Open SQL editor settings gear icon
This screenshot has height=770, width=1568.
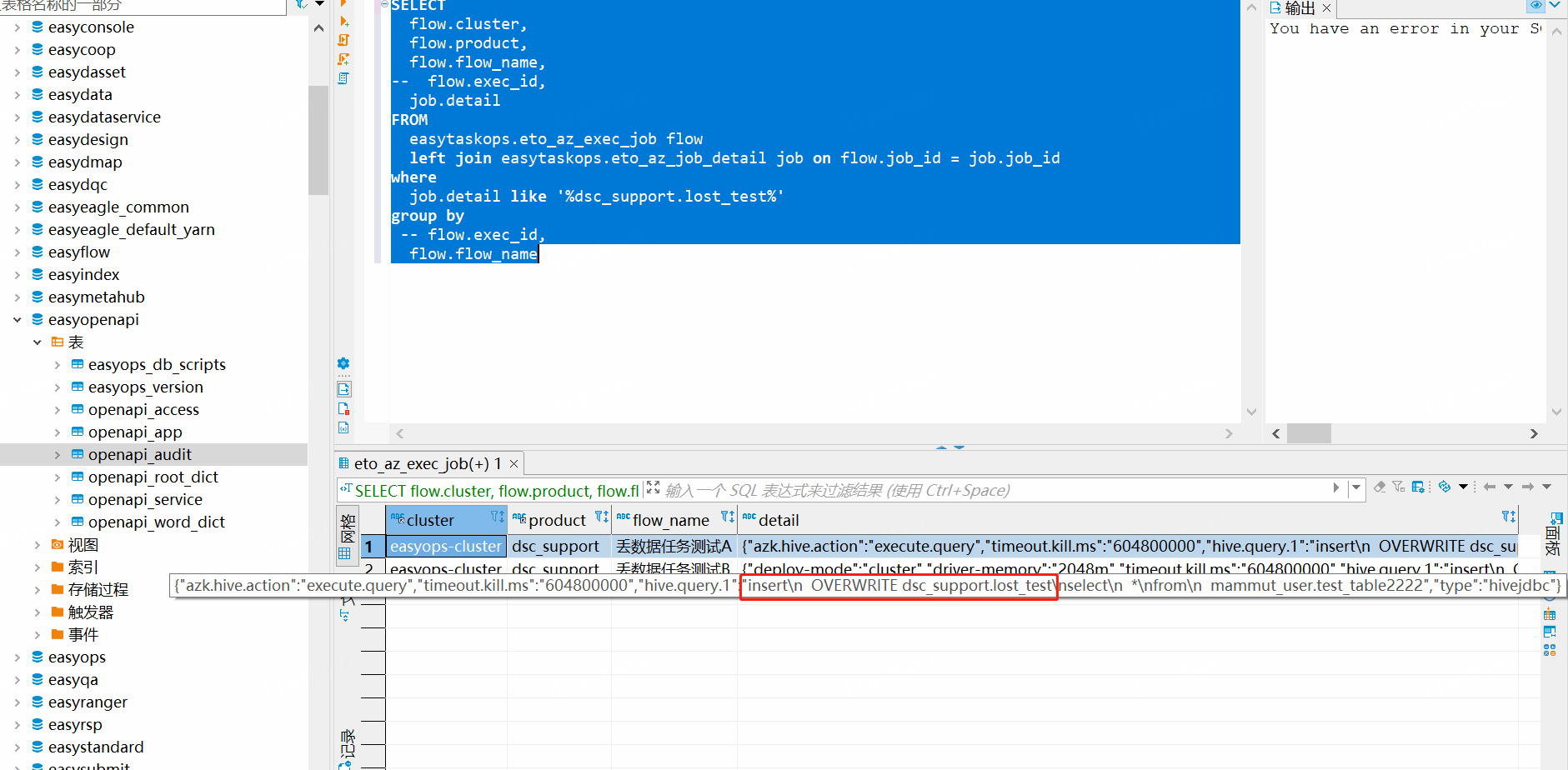[343, 363]
